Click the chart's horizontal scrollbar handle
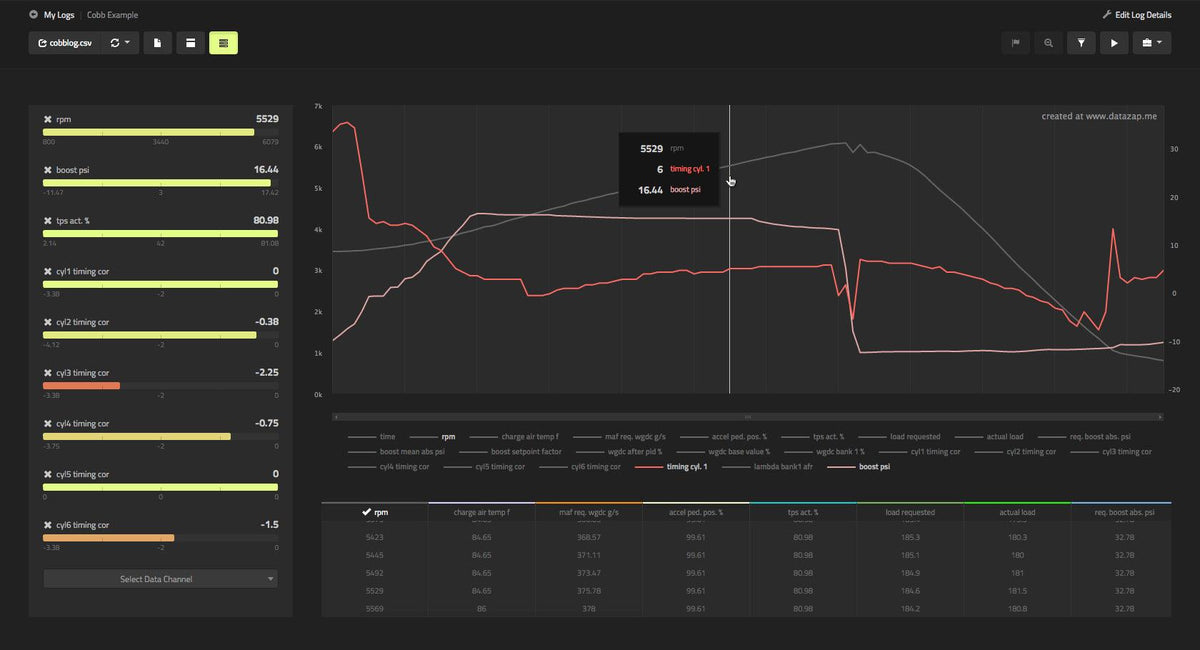Image resolution: width=1200 pixels, height=650 pixels. pos(747,416)
